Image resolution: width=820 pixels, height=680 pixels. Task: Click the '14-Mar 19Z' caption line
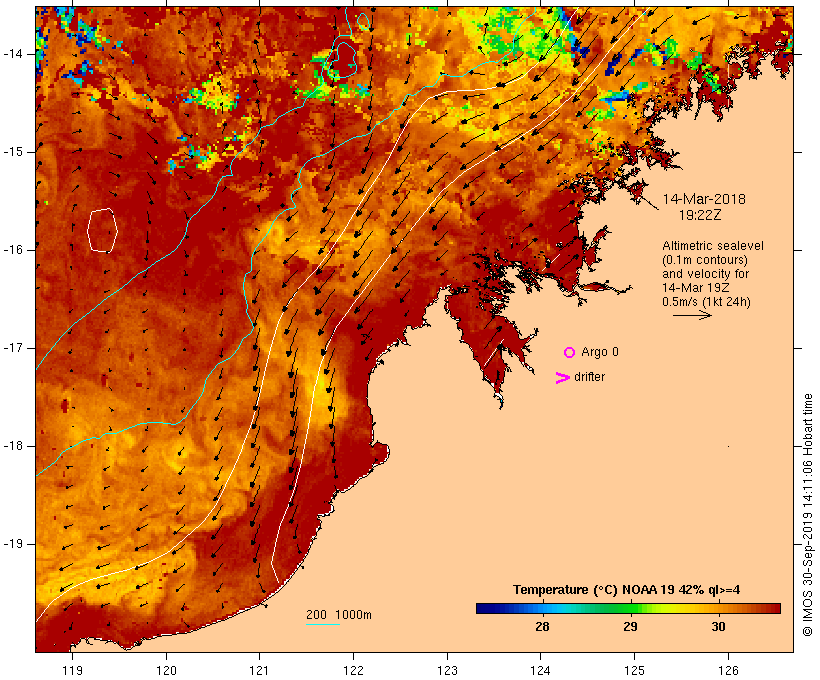tap(696, 288)
